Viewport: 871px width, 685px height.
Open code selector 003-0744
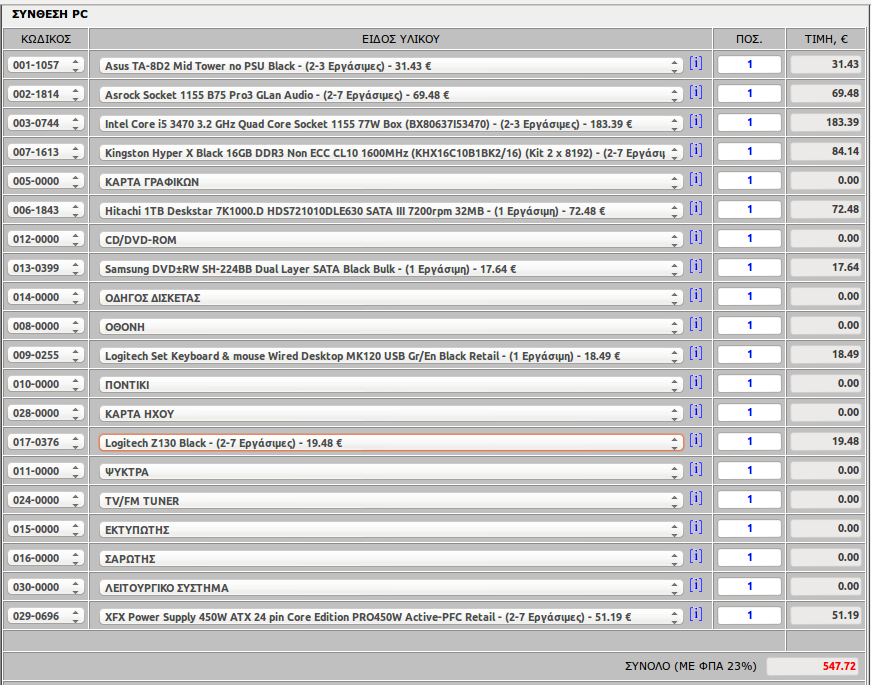pyautogui.click(x=46, y=123)
